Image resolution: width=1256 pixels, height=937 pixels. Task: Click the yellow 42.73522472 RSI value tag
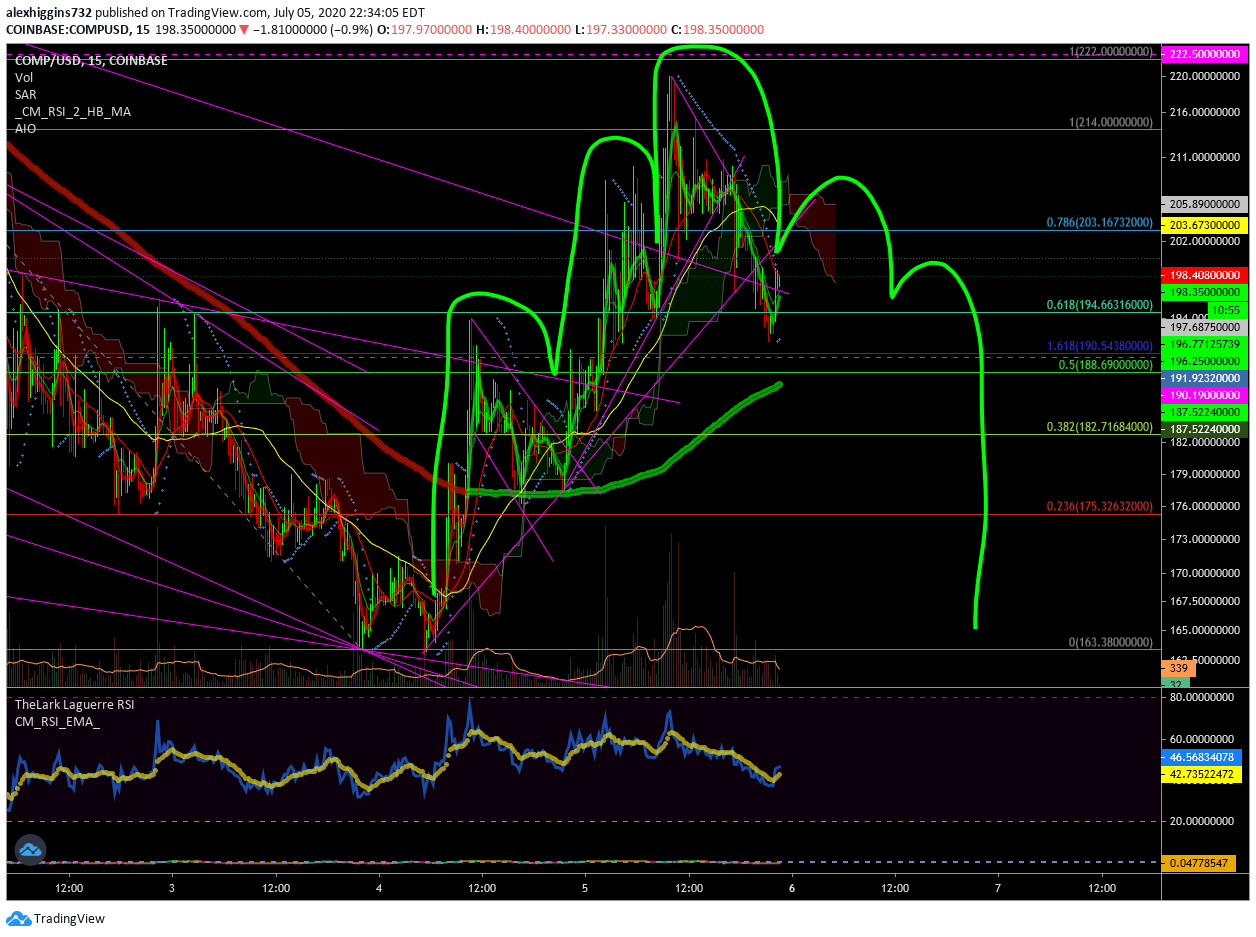click(x=1203, y=774)
